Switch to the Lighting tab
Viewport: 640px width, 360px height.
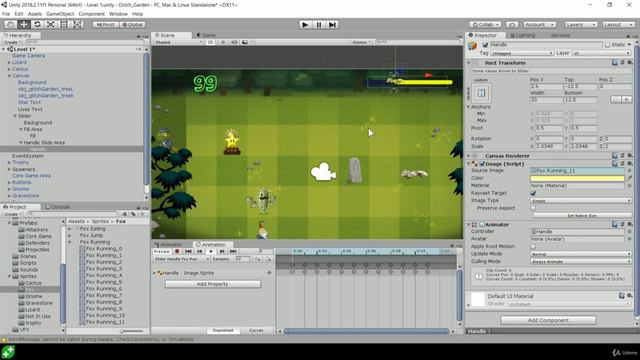522,35
